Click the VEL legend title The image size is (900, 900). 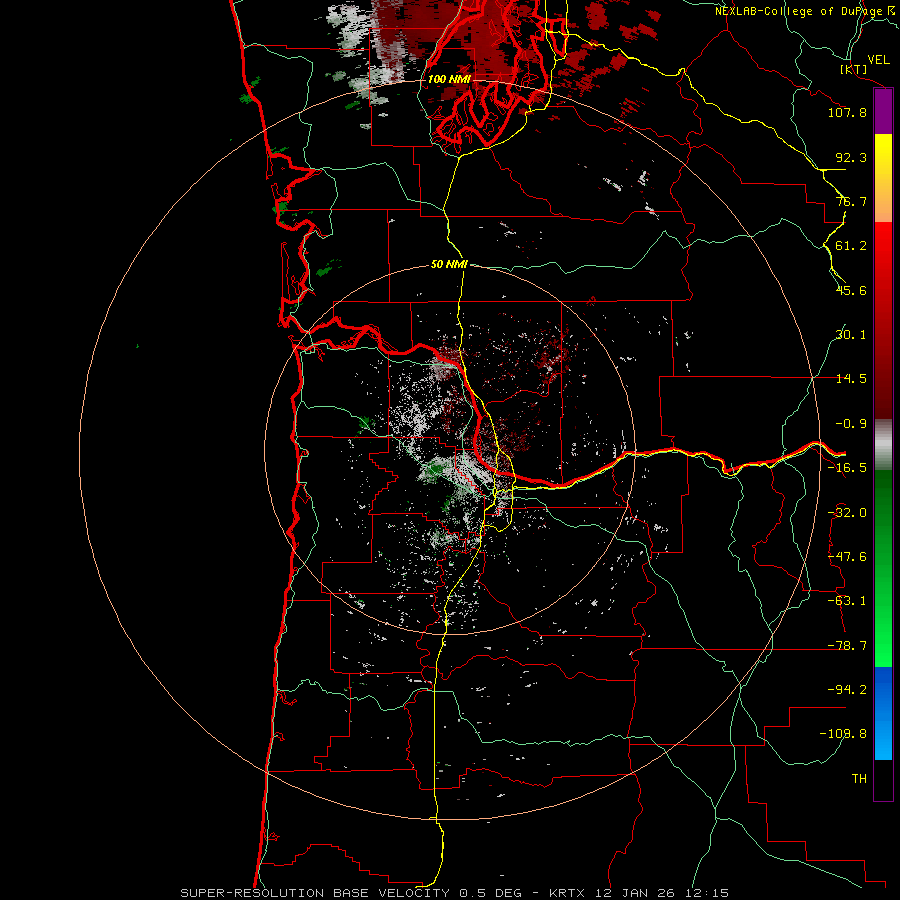point(878,60)
